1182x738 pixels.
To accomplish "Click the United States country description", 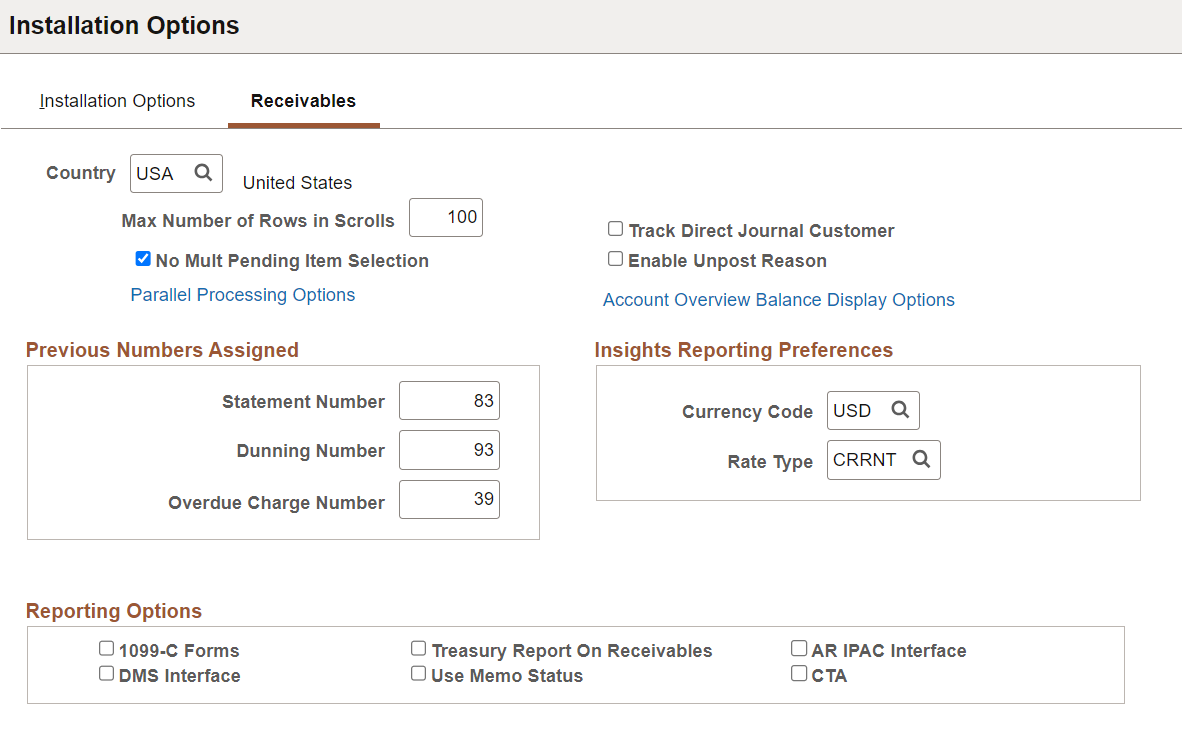I will tap(297, 182).
